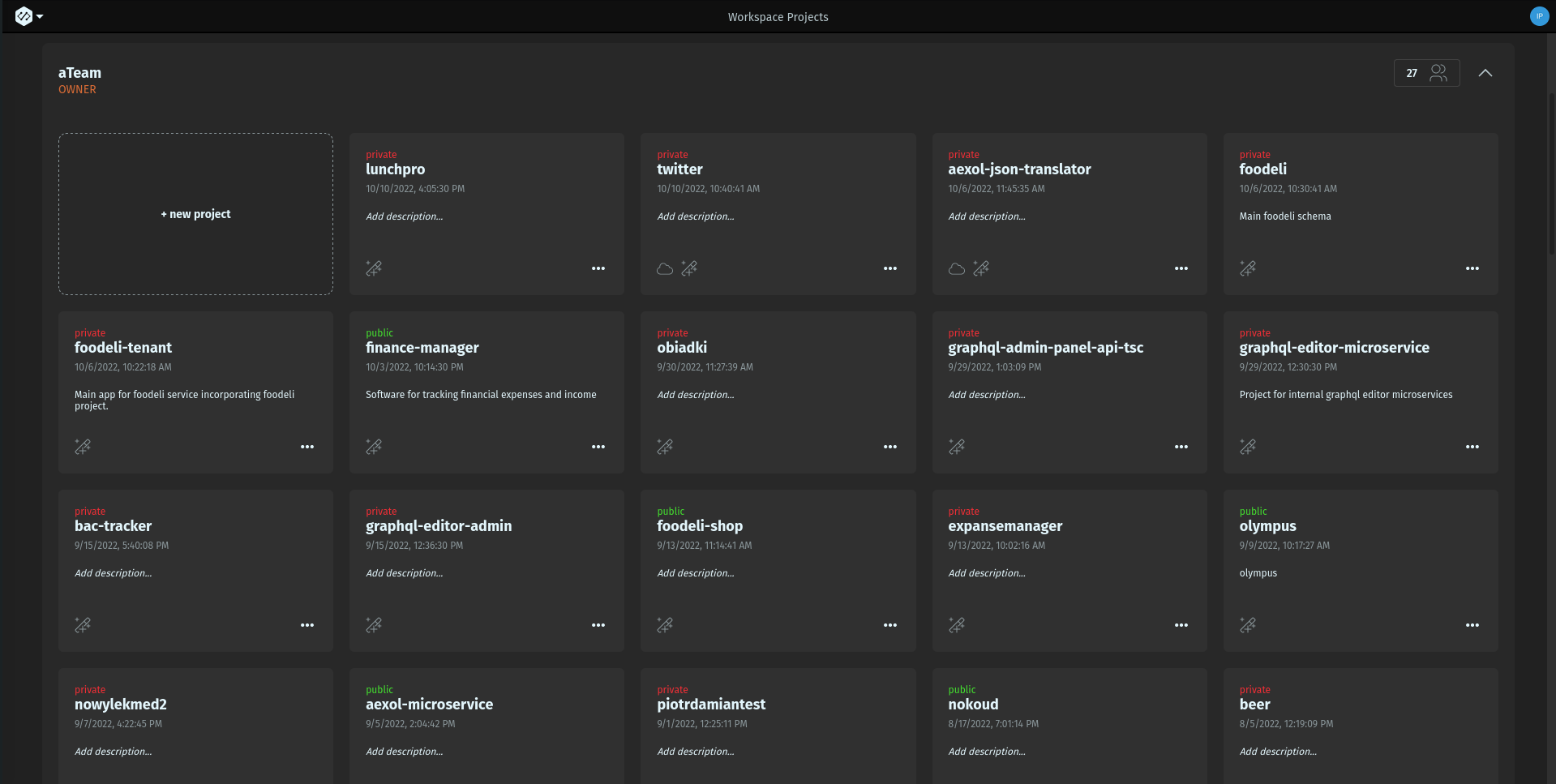Open more options menu for expansemanager
1556x784 pixels.
[1181, 625]
